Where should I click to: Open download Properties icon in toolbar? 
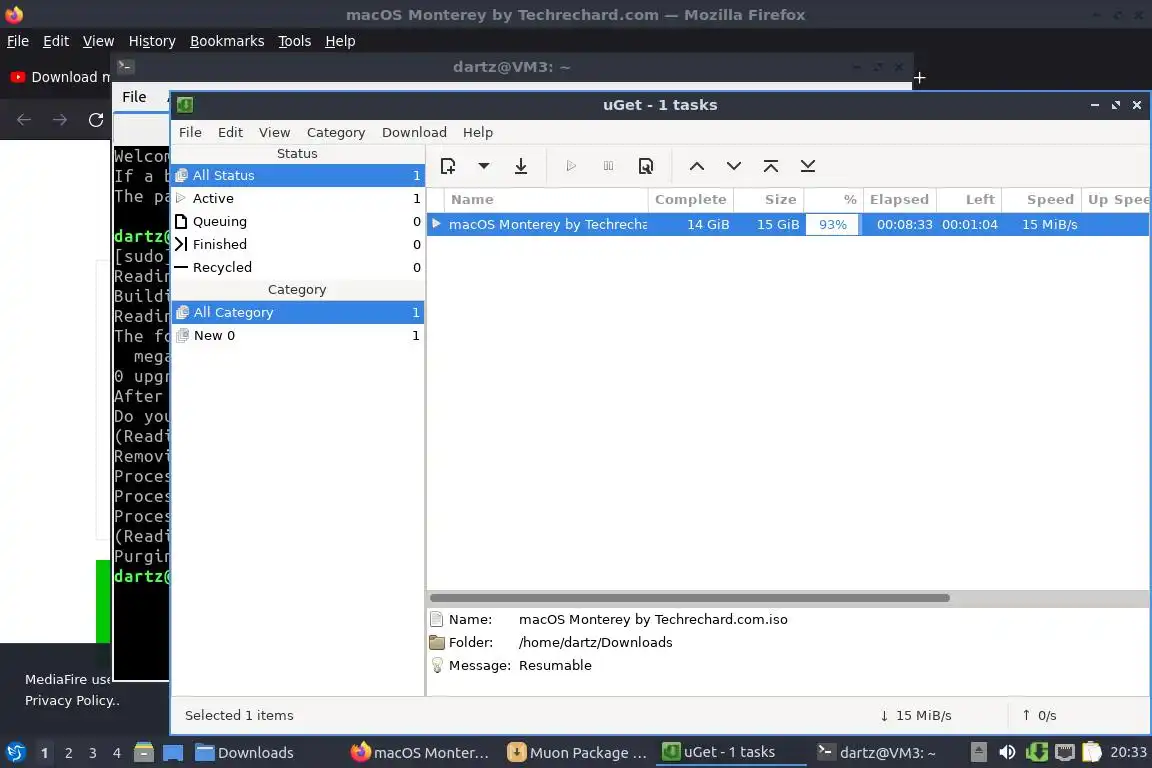[x=646, y=166]
